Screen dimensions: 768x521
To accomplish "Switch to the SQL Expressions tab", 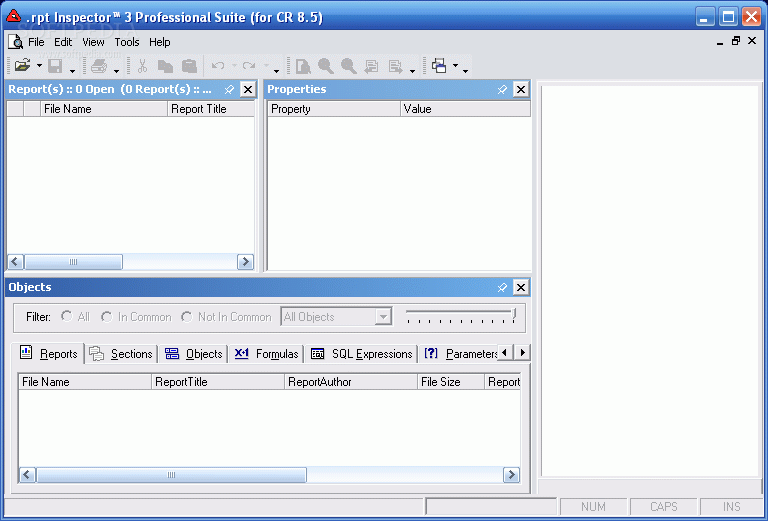I will (x=361, y=354).
